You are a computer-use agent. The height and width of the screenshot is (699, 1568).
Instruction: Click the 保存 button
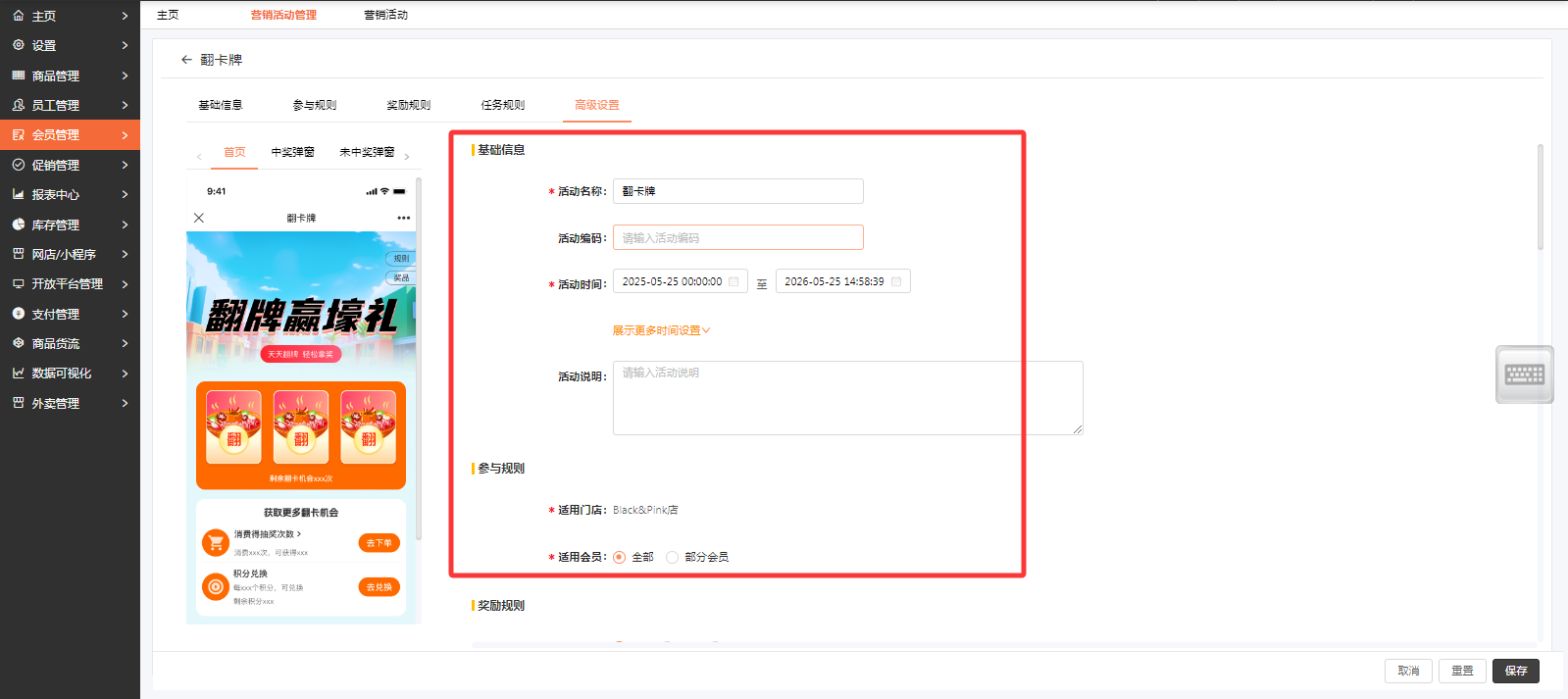click(x=1515, y=671)
